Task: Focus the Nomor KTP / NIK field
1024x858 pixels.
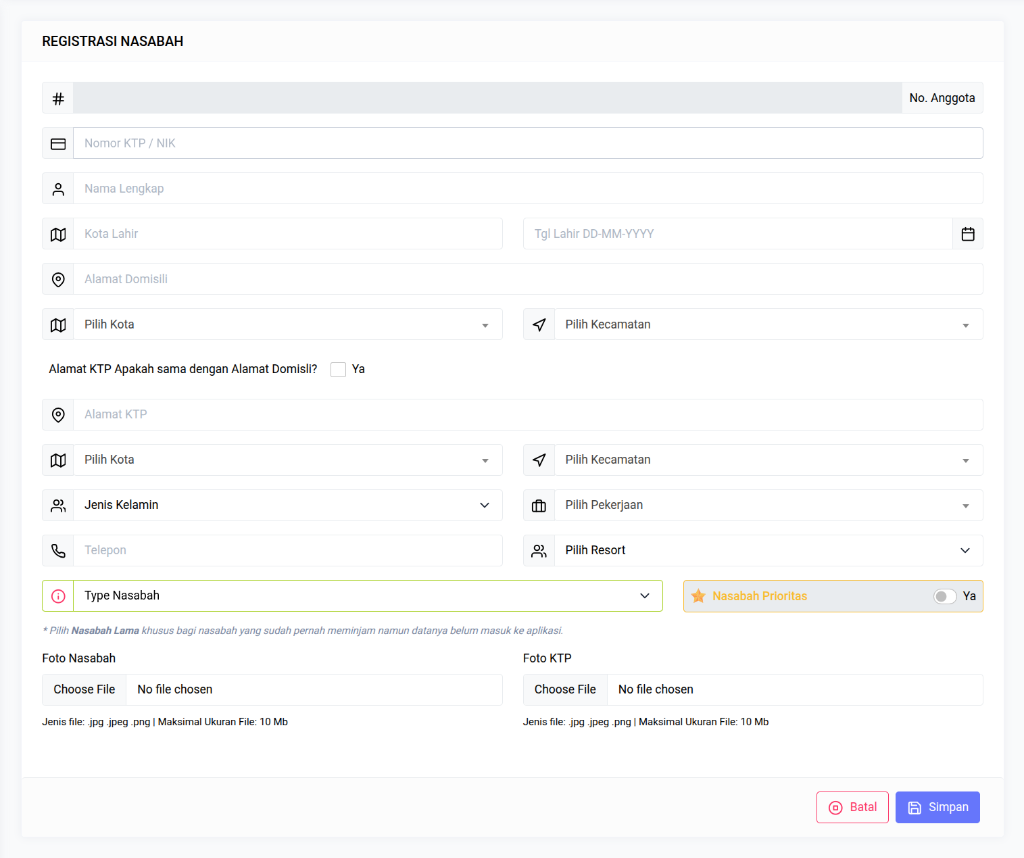Action: 527,144
